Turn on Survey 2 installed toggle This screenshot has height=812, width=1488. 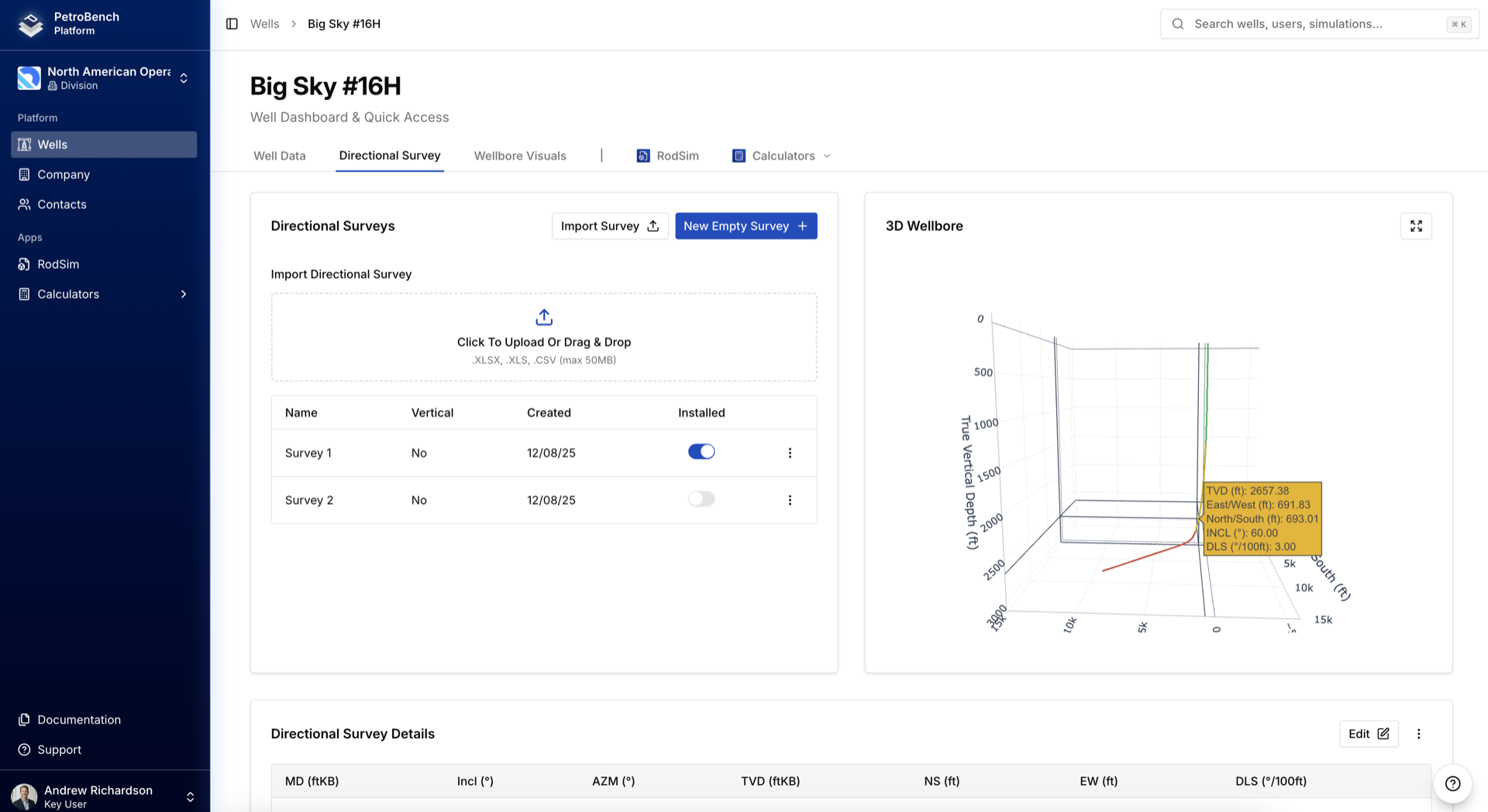701,499
